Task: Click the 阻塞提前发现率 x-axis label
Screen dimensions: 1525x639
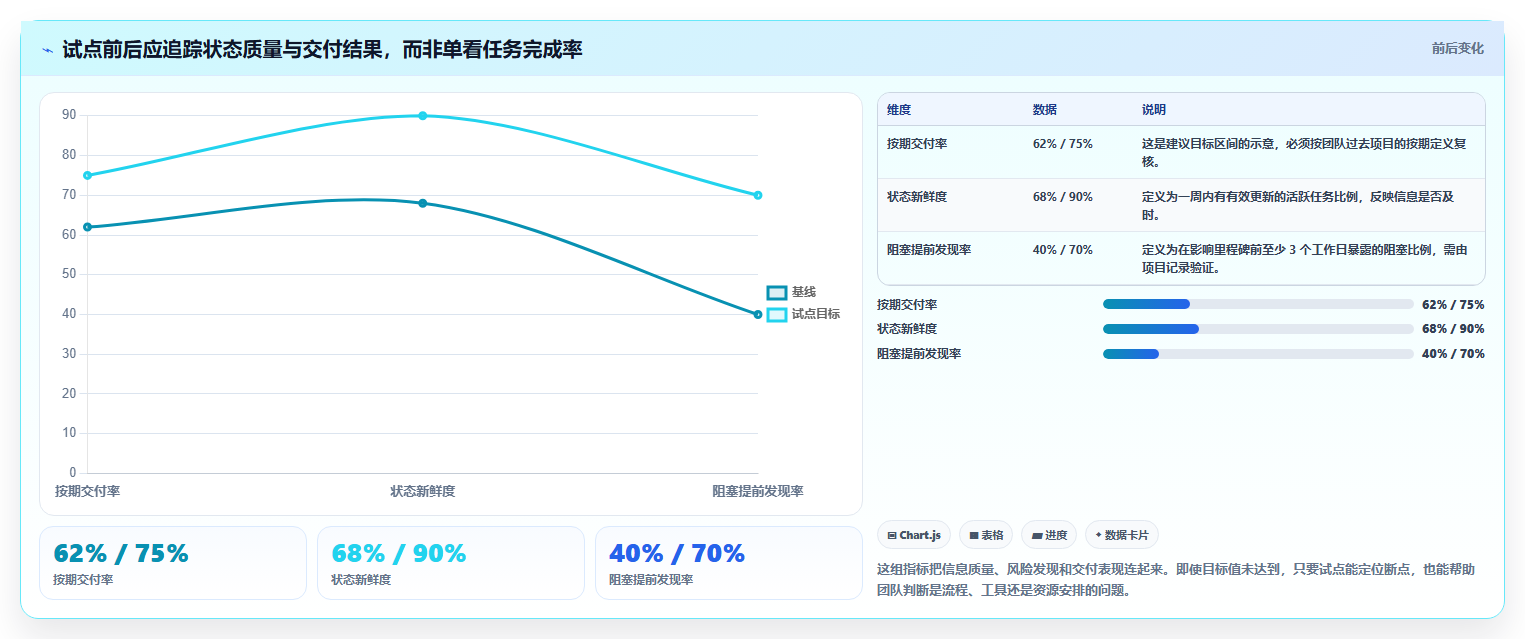Action: 758,491
